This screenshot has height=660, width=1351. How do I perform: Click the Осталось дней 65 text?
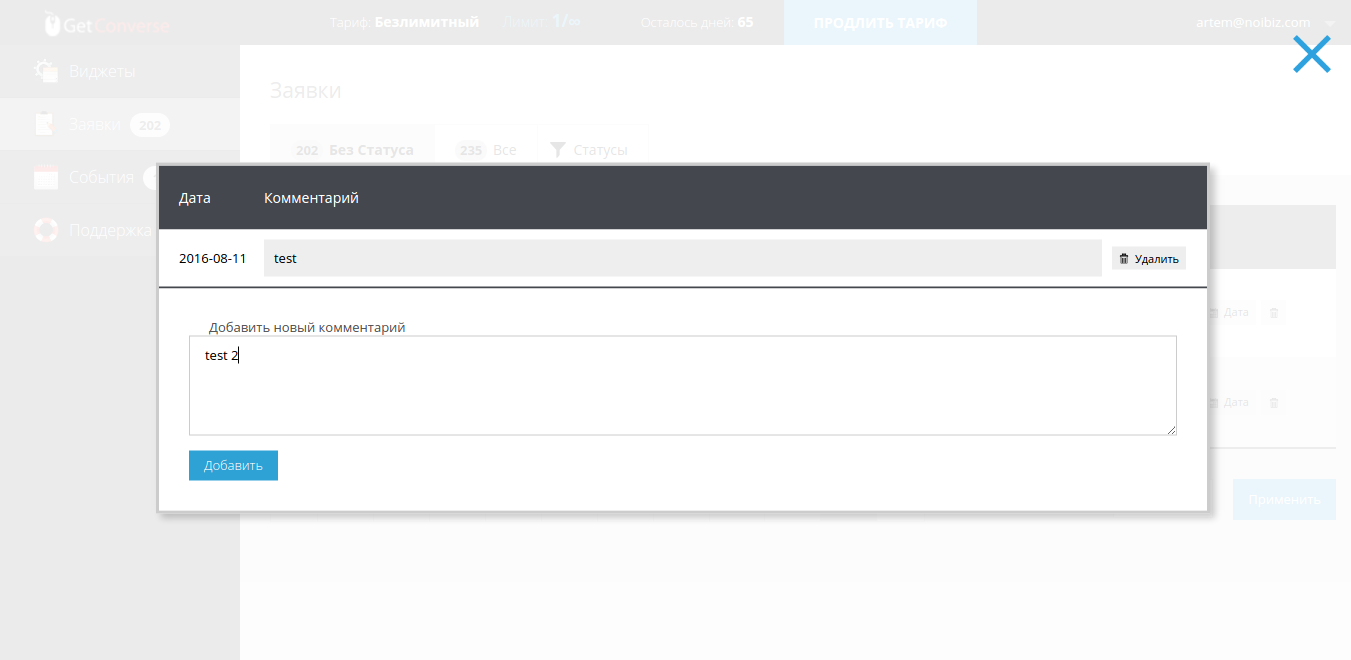(x=697, y=22)
